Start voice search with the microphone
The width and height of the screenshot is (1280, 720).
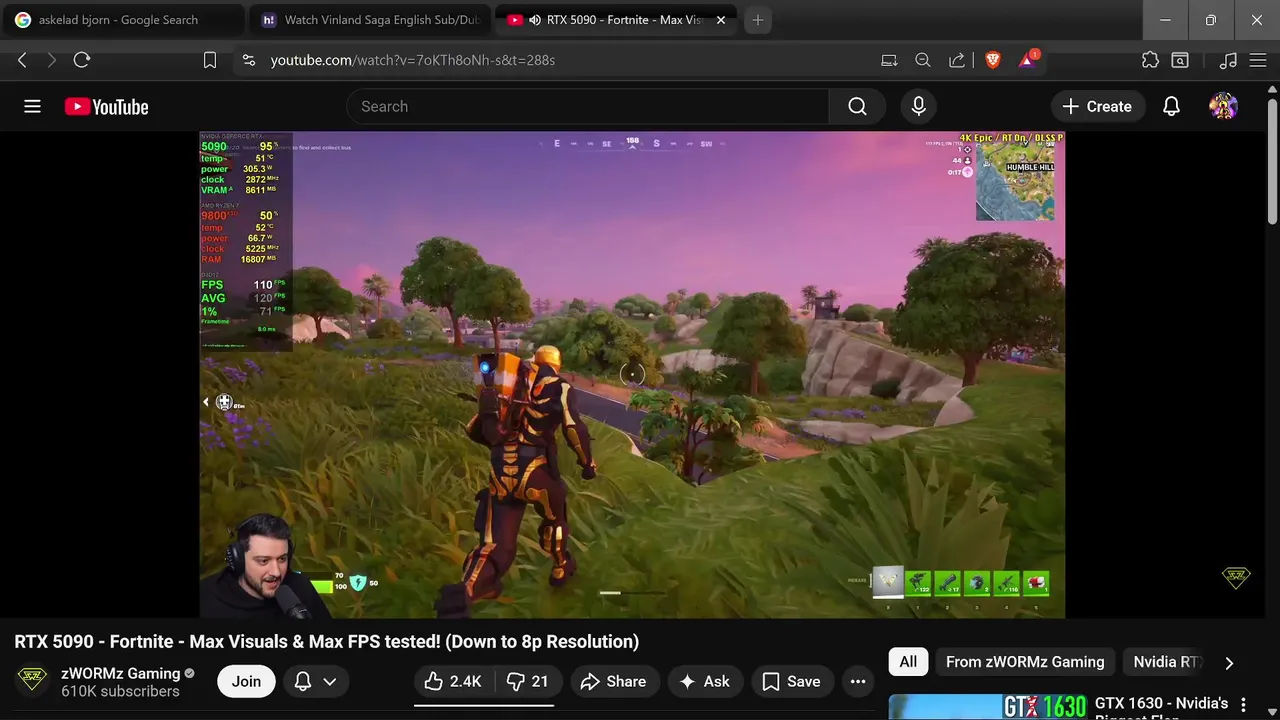point(918,106)
